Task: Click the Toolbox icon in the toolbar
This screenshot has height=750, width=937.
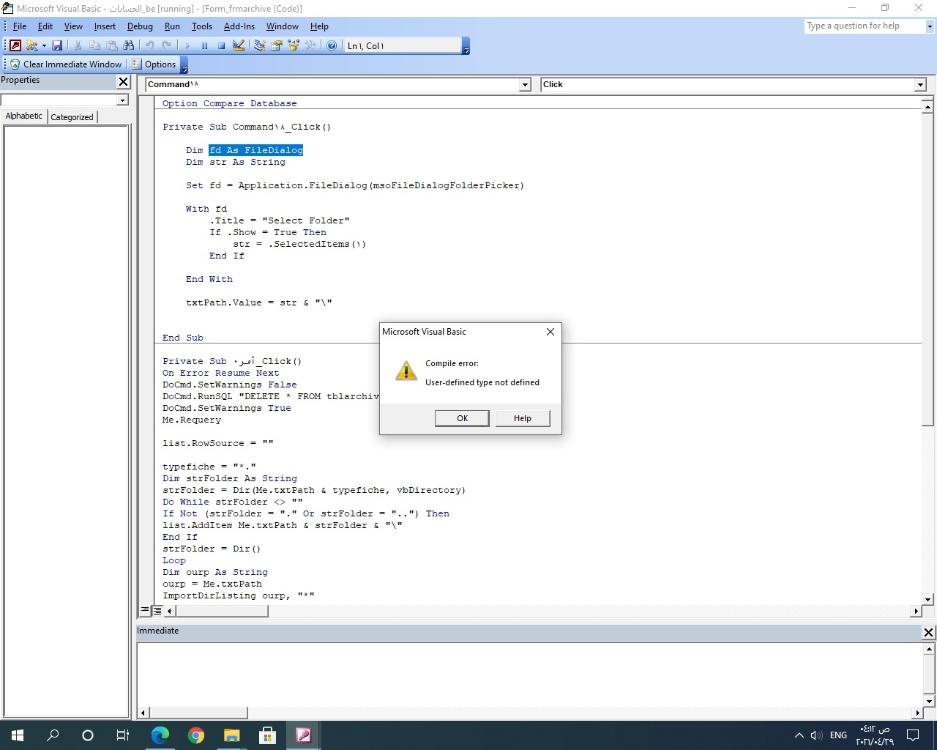Action: [310, 45]
